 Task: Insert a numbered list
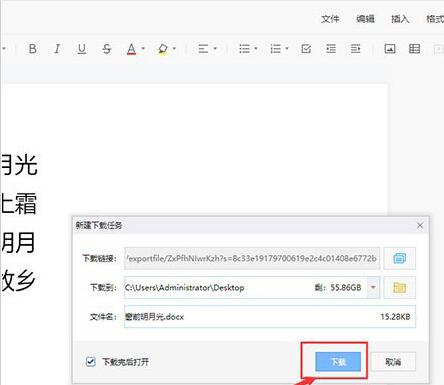pyautogui.click(x=275, y=49)
